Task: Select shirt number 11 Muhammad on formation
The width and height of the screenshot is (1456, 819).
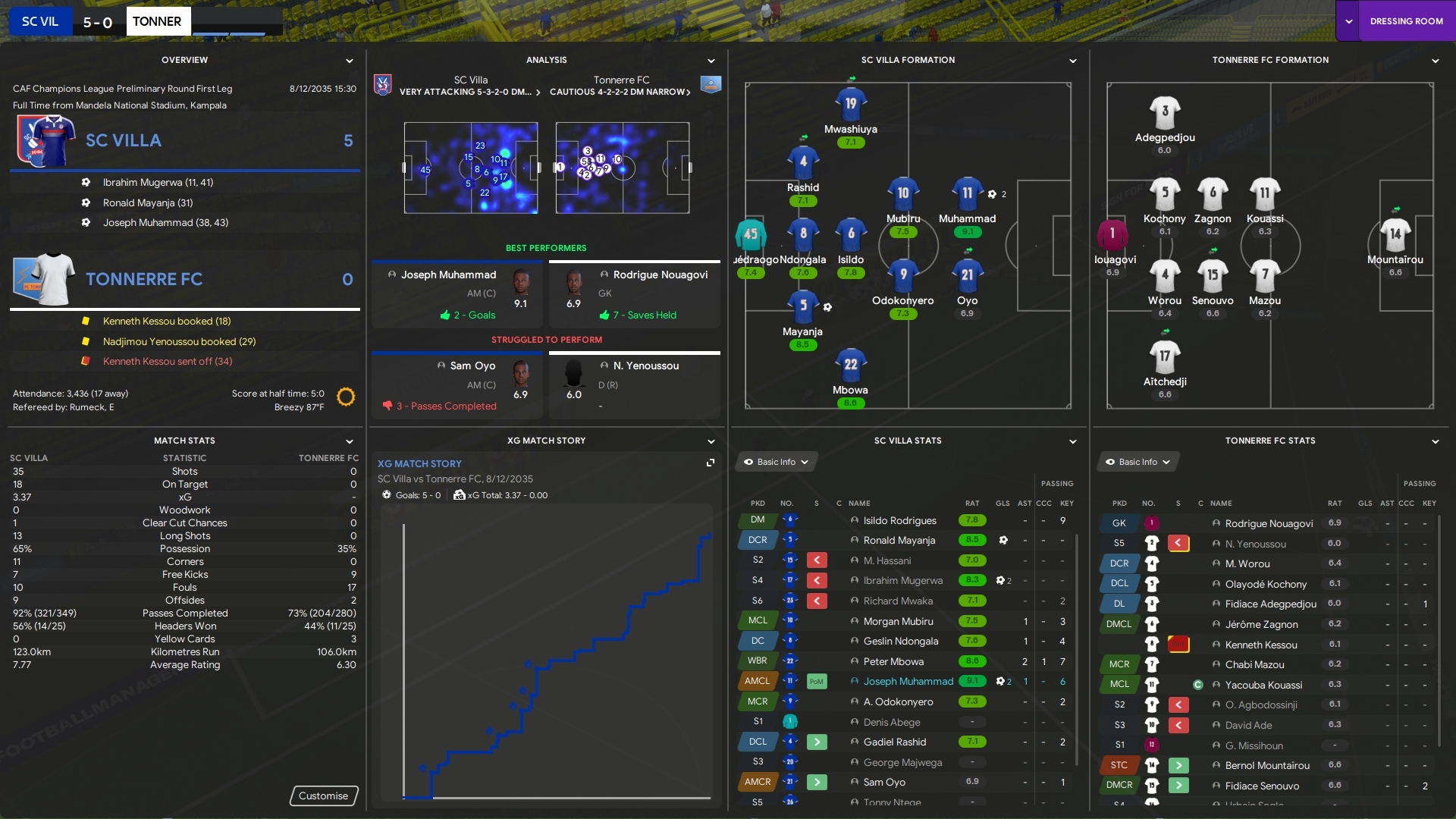Action: 967,193
